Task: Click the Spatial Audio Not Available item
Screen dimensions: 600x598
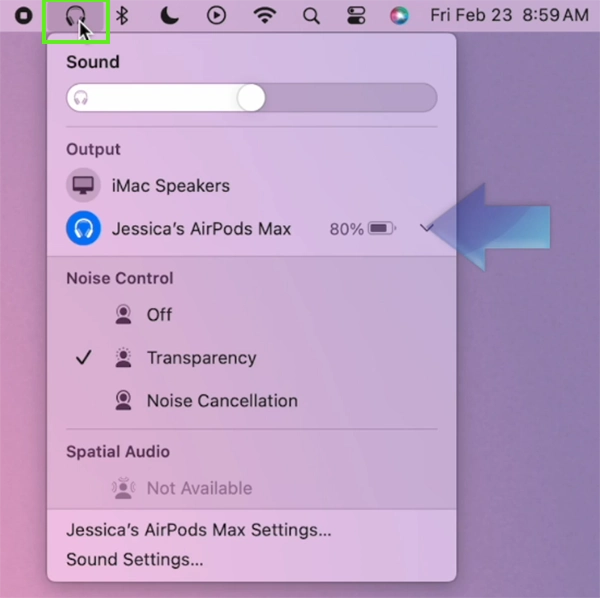Action: pos(252,488)
